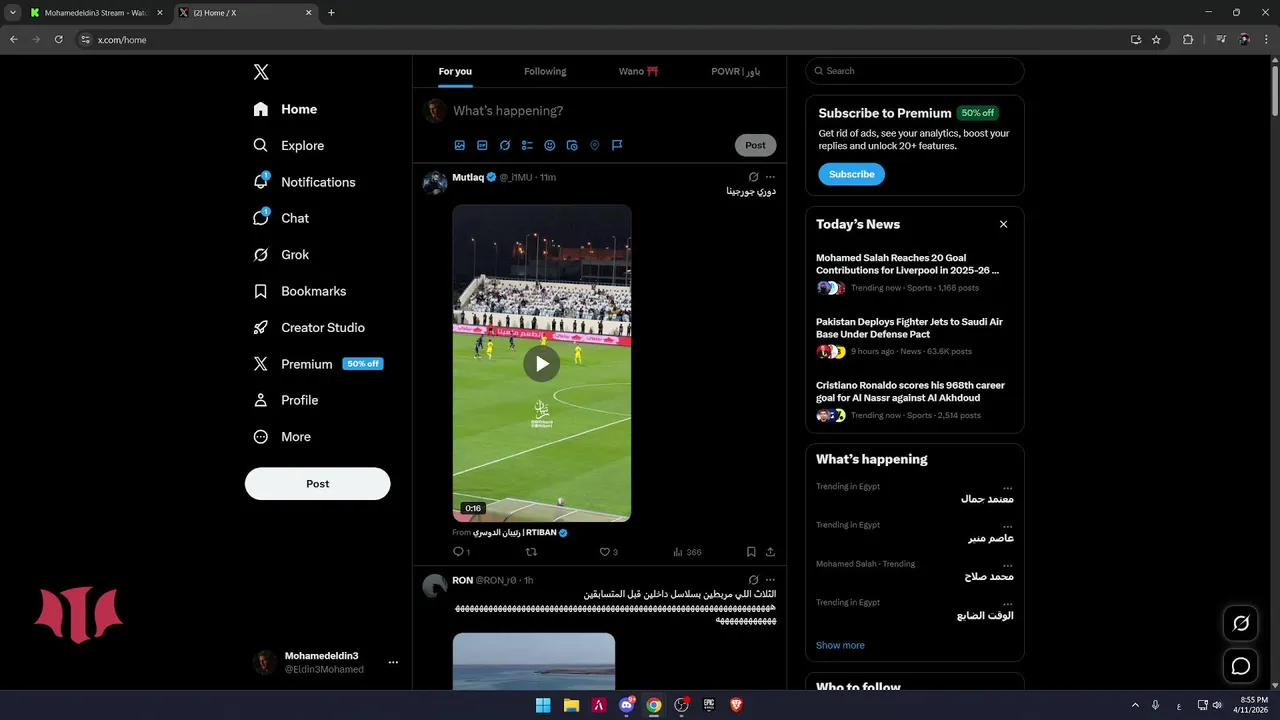This screenshot has height=720, width=1280.
Task: Open Chat from the sidebar
Action: (x=282, y=218)
